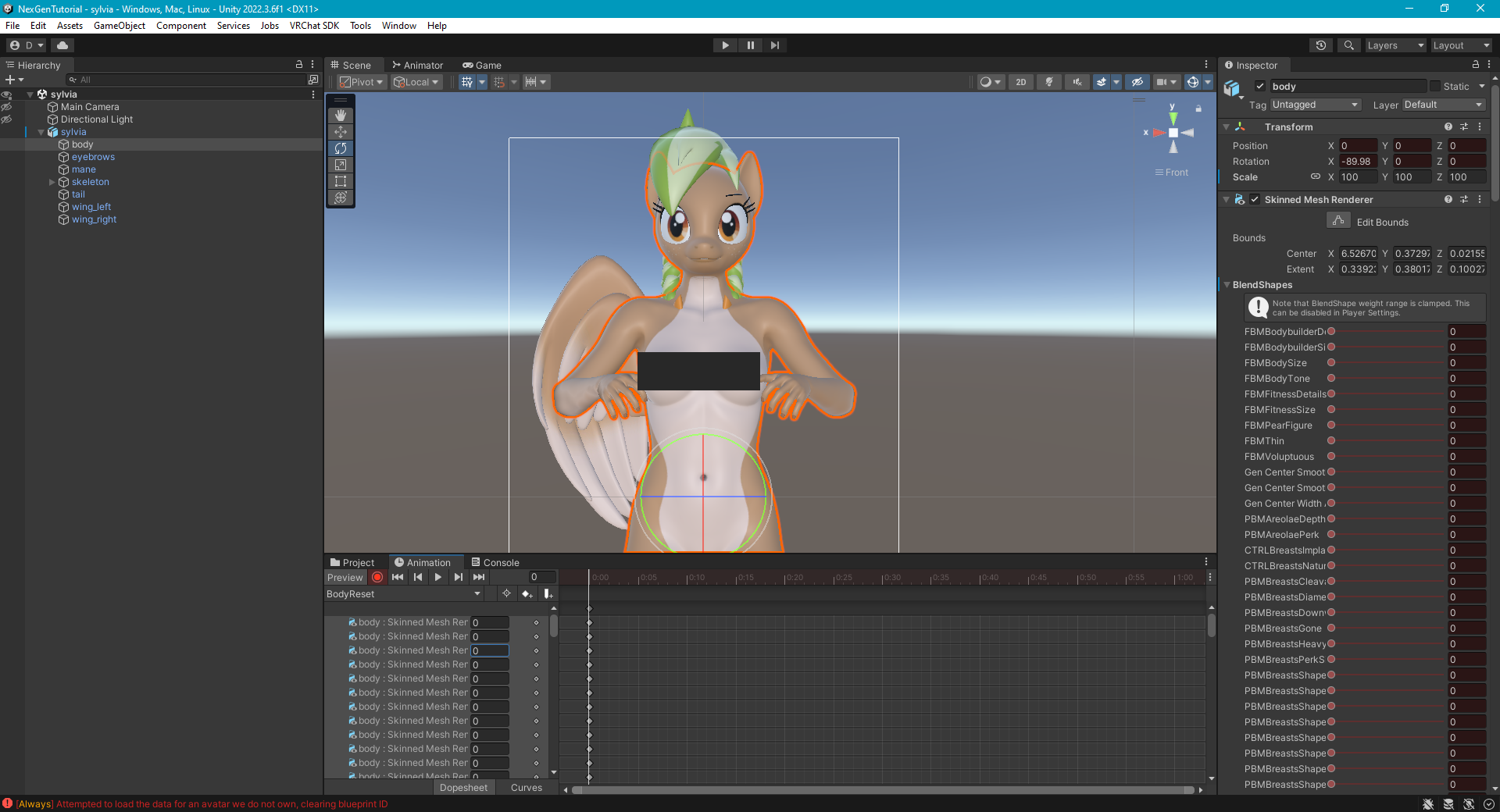1500x812 pixels.
Task: Open the Undo History icon
Action: click(1321, 45)
